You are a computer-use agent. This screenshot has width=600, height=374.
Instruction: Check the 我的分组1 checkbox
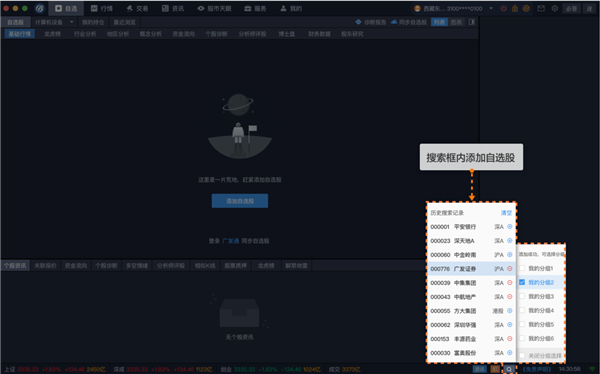(x=522, y=268)
